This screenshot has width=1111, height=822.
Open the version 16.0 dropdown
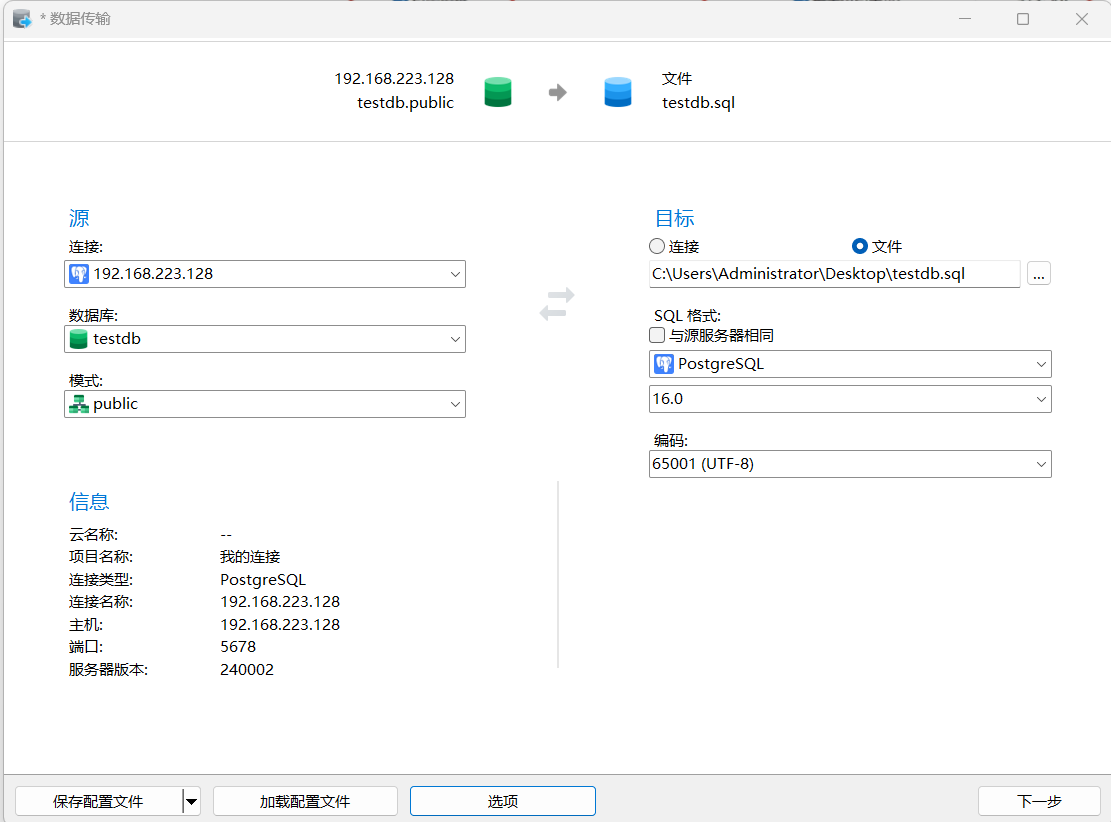1040,399
